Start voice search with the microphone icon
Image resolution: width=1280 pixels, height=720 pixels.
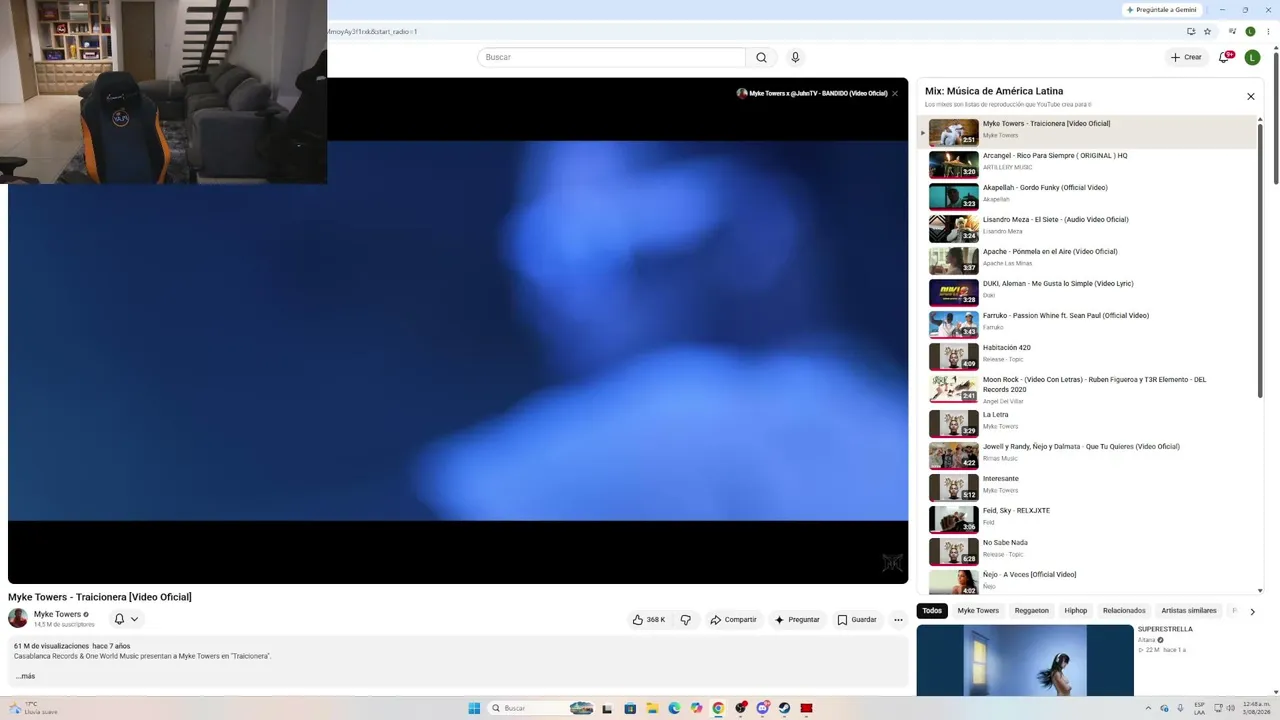[x=795, y=57]
